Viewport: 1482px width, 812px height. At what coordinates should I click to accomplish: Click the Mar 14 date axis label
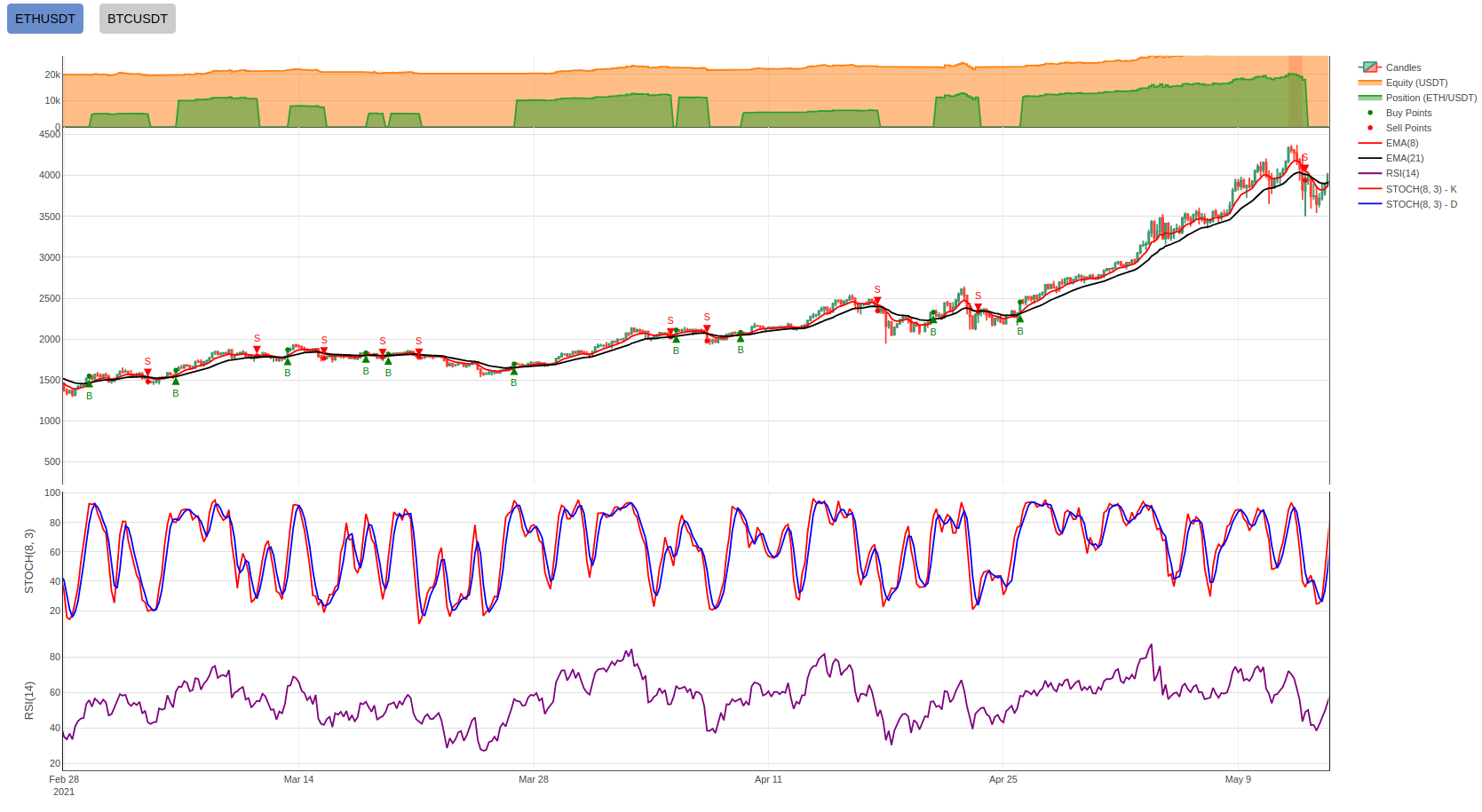(298, 779)
